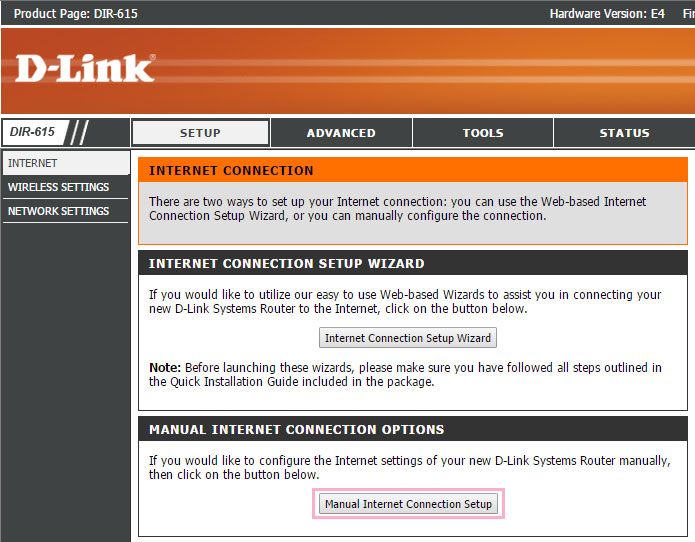695x542 pixels.
Task: Open the TOOLS tab
Action: (483, 133)
